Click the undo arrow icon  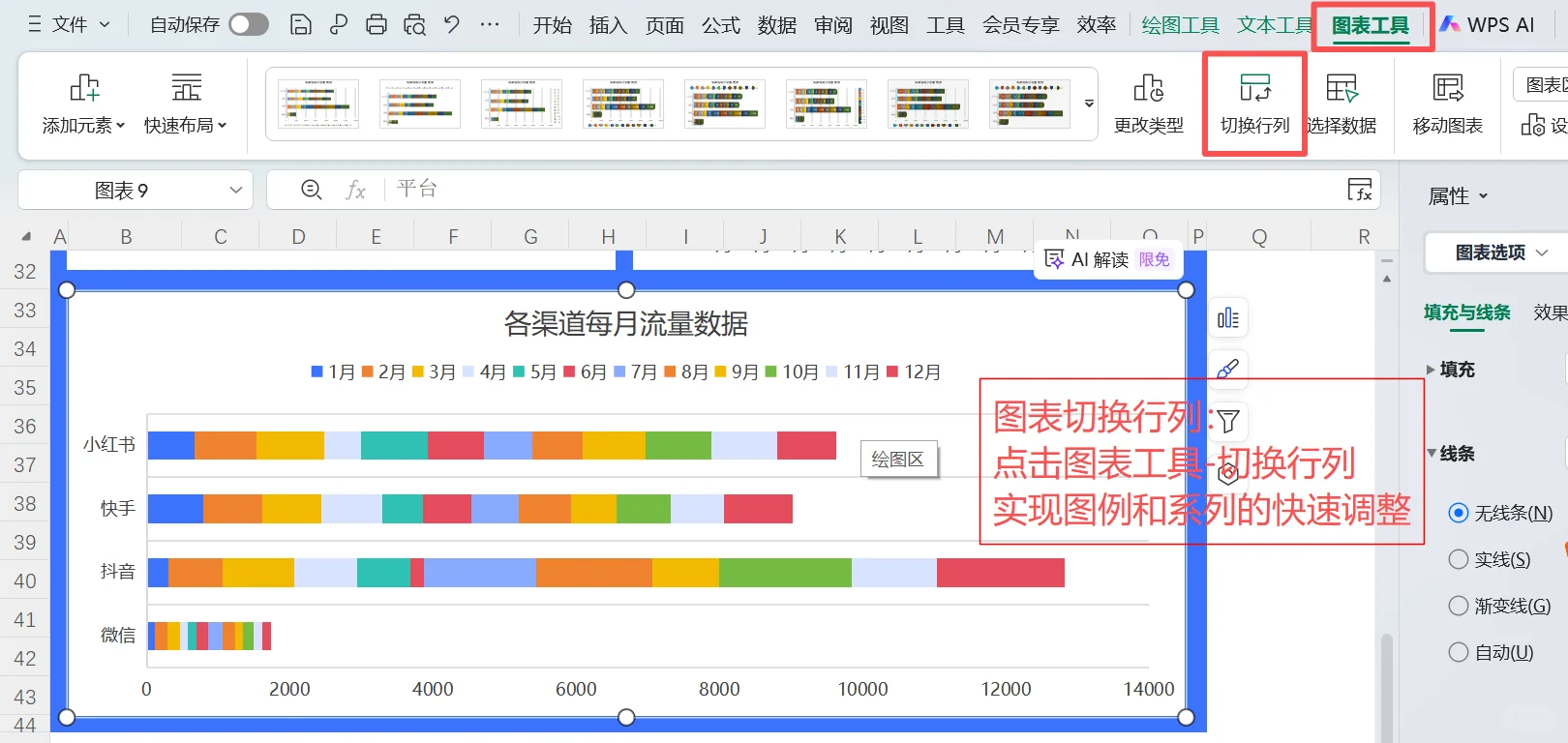point(452,24)
